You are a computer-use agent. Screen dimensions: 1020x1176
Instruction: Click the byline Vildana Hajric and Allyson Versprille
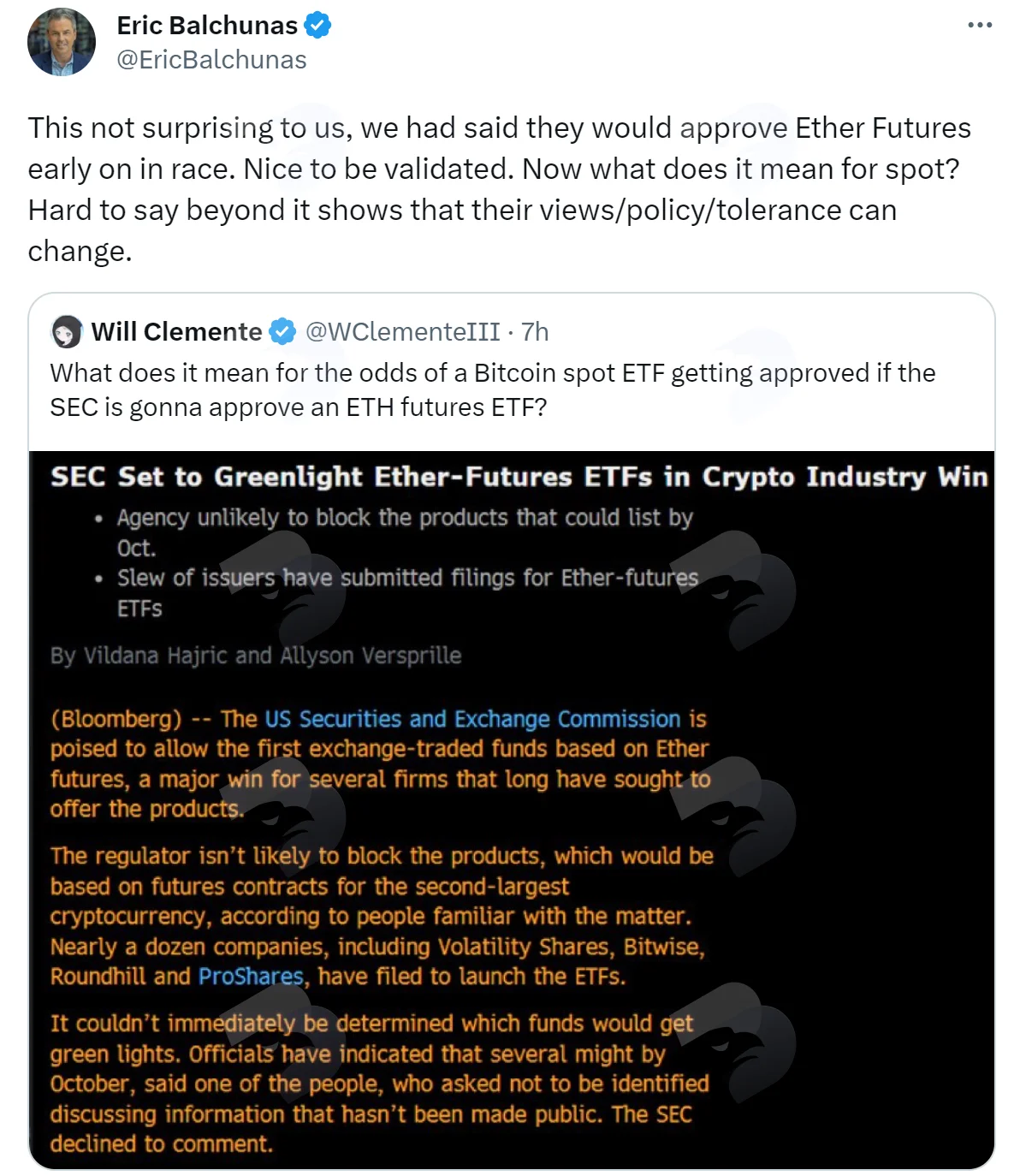pyautogui.click(x=256, y=656)
